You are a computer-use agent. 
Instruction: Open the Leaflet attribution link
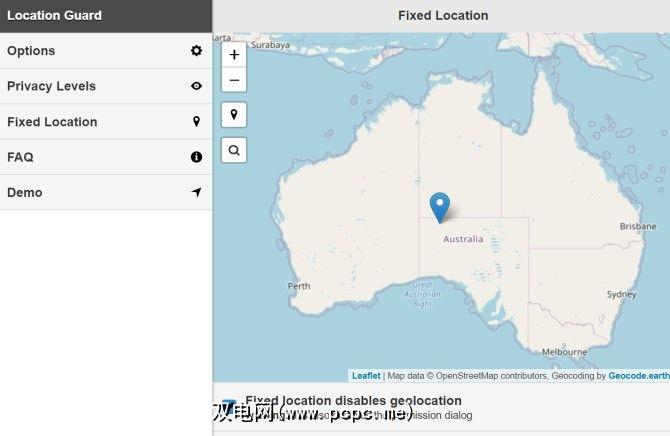pos(366,376)
